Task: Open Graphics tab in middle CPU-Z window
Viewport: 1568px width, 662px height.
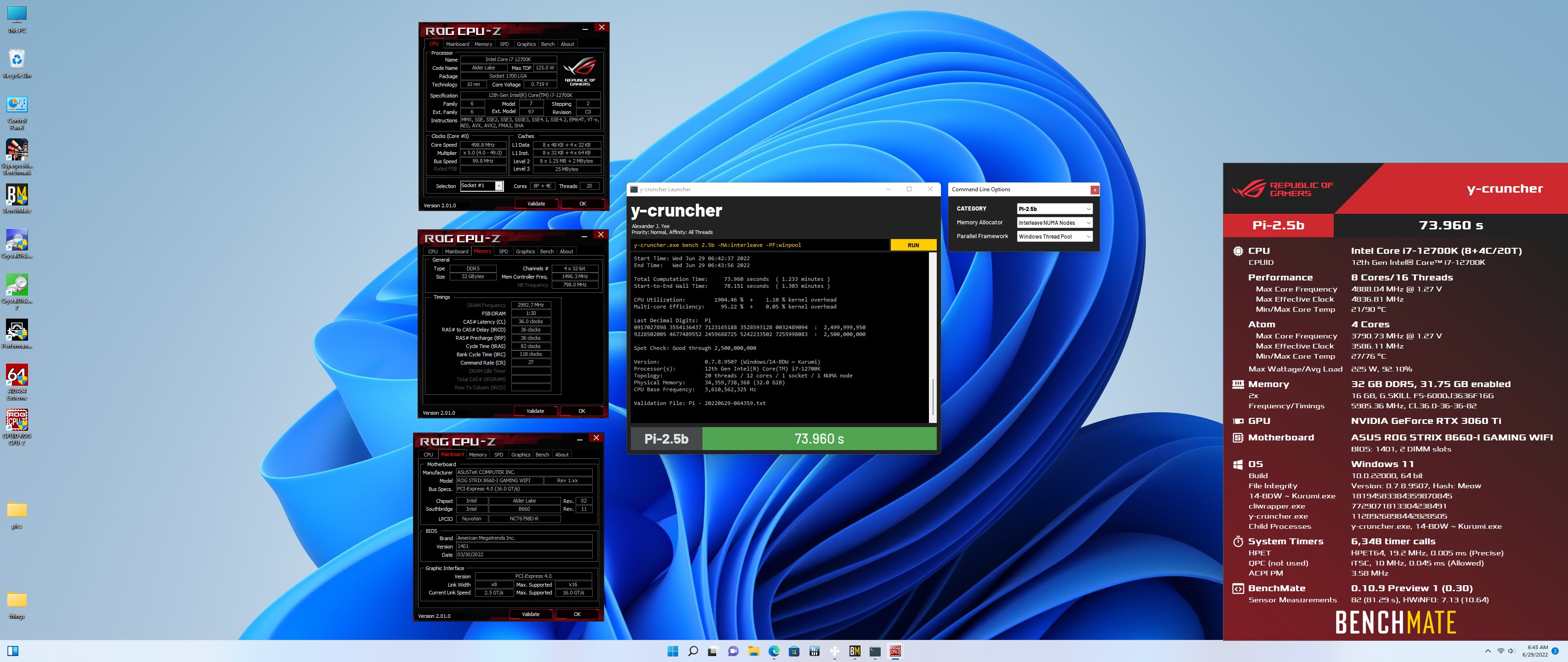Action: tap(525, 251)
